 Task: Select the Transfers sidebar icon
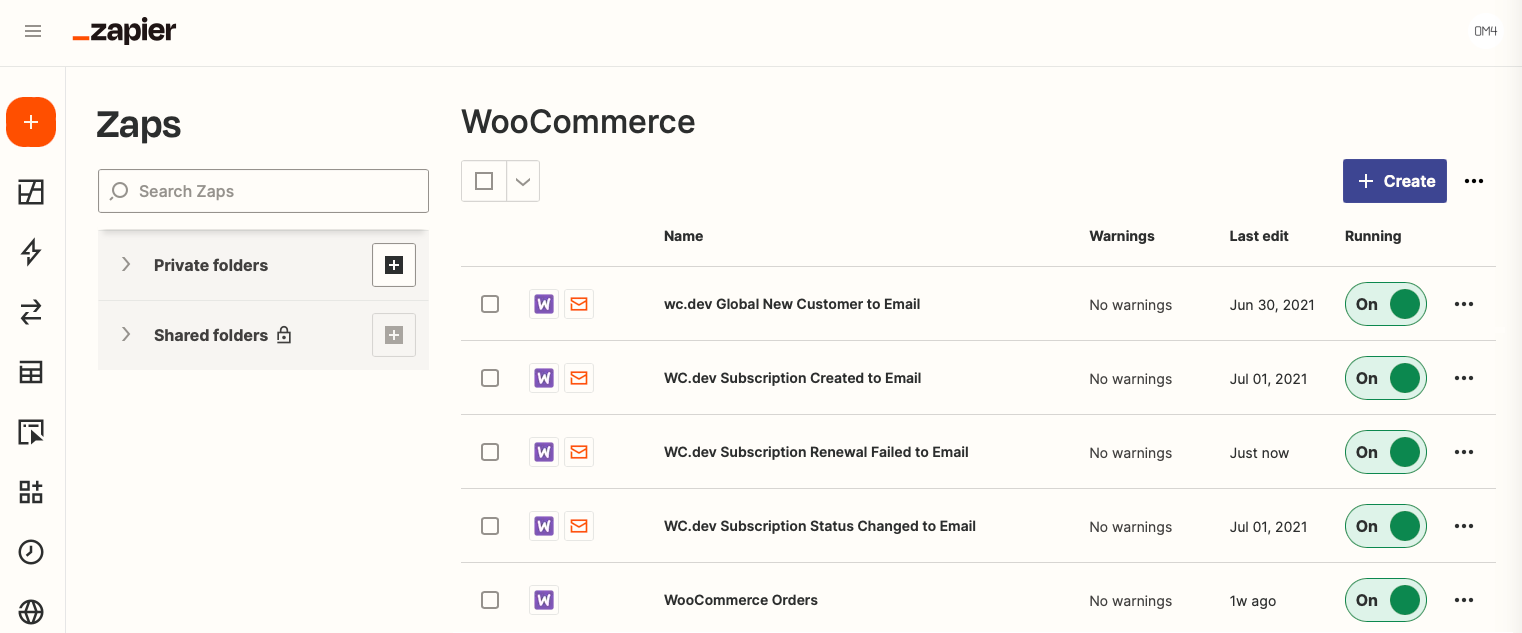tap(31, 312)
